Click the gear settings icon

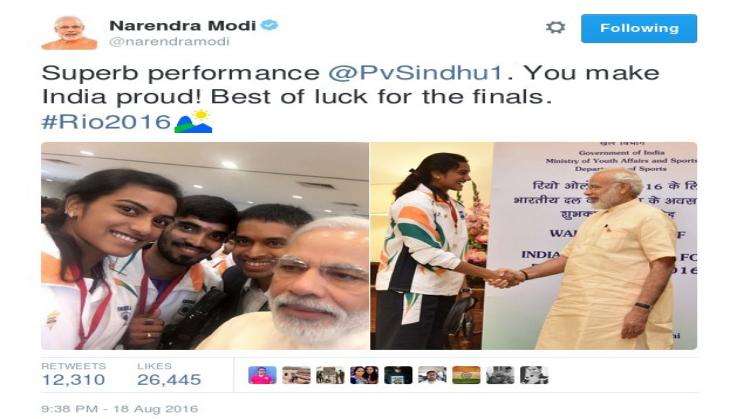tap(555, 27)
